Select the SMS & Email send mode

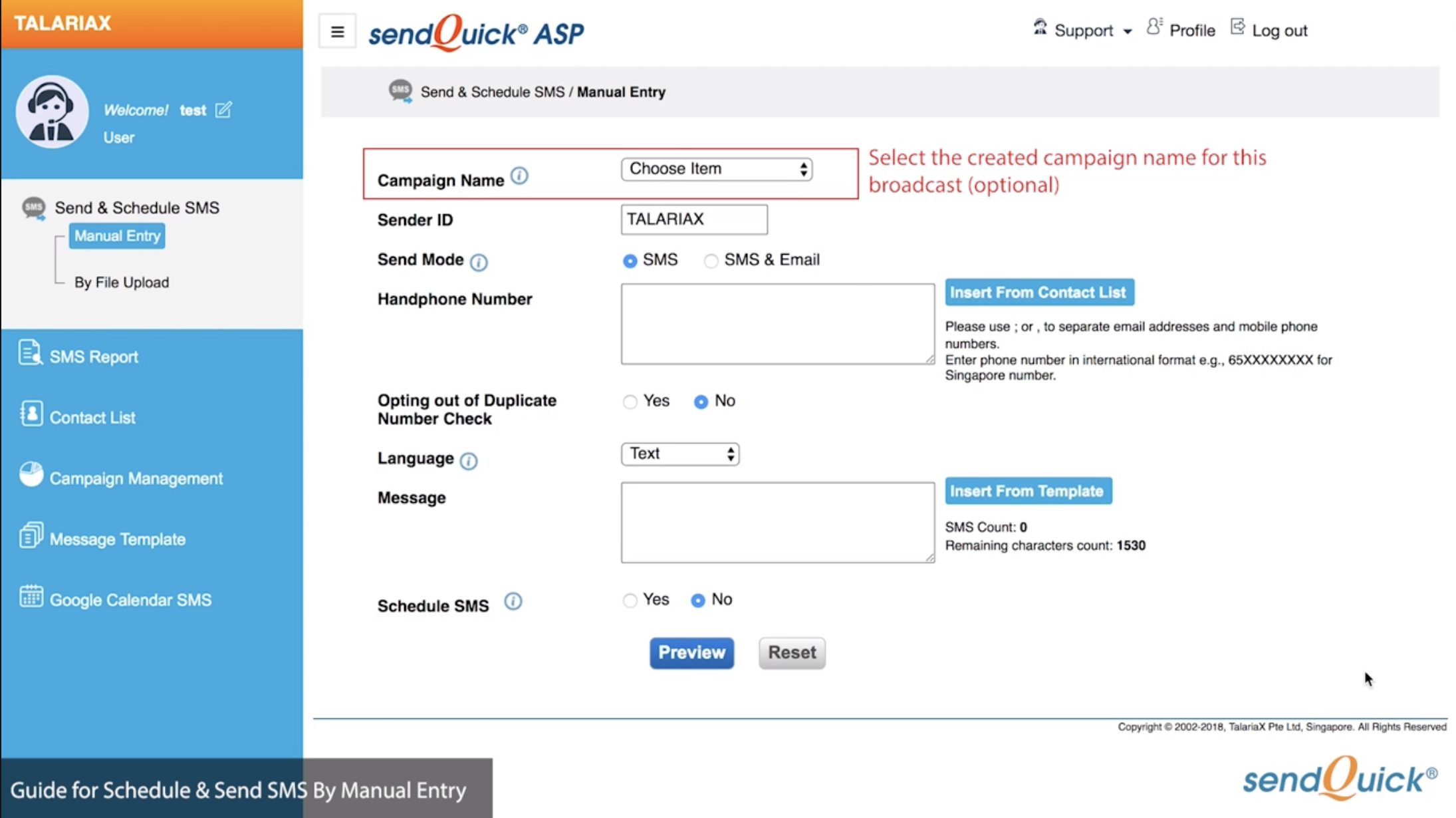pos(711,261)
